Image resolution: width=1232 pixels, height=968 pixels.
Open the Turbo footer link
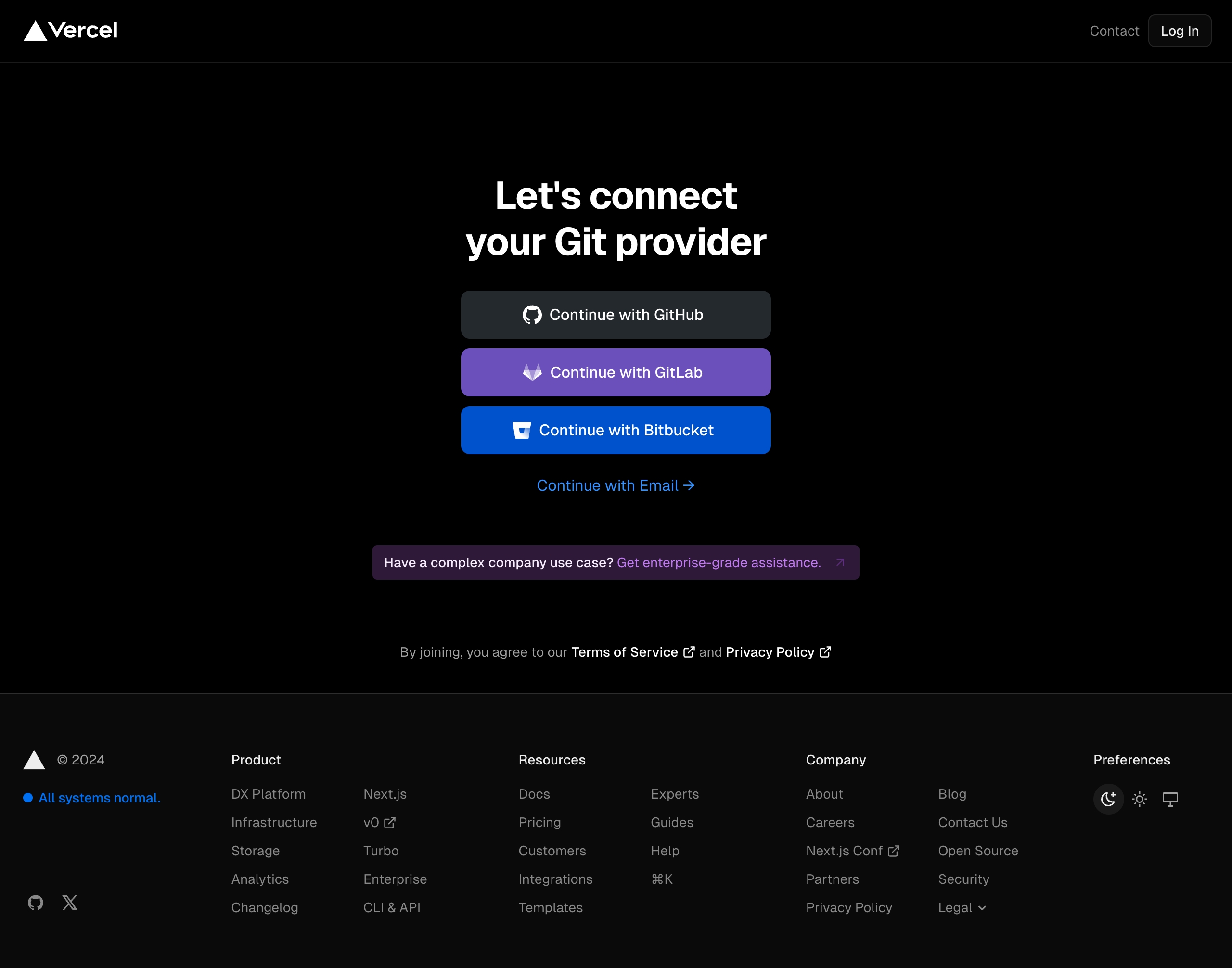[x=381, y=851]
